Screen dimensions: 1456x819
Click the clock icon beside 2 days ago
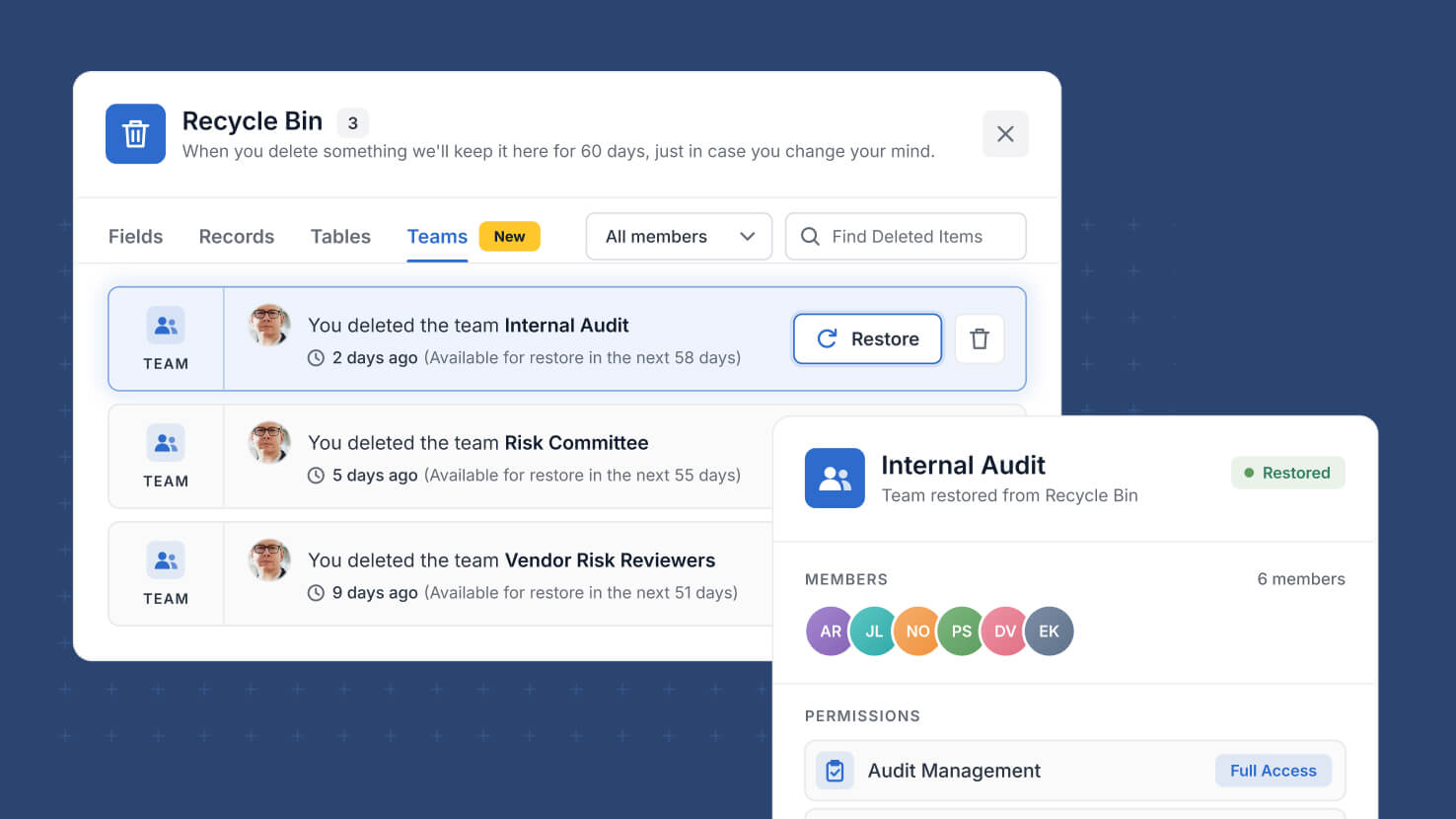316,358
